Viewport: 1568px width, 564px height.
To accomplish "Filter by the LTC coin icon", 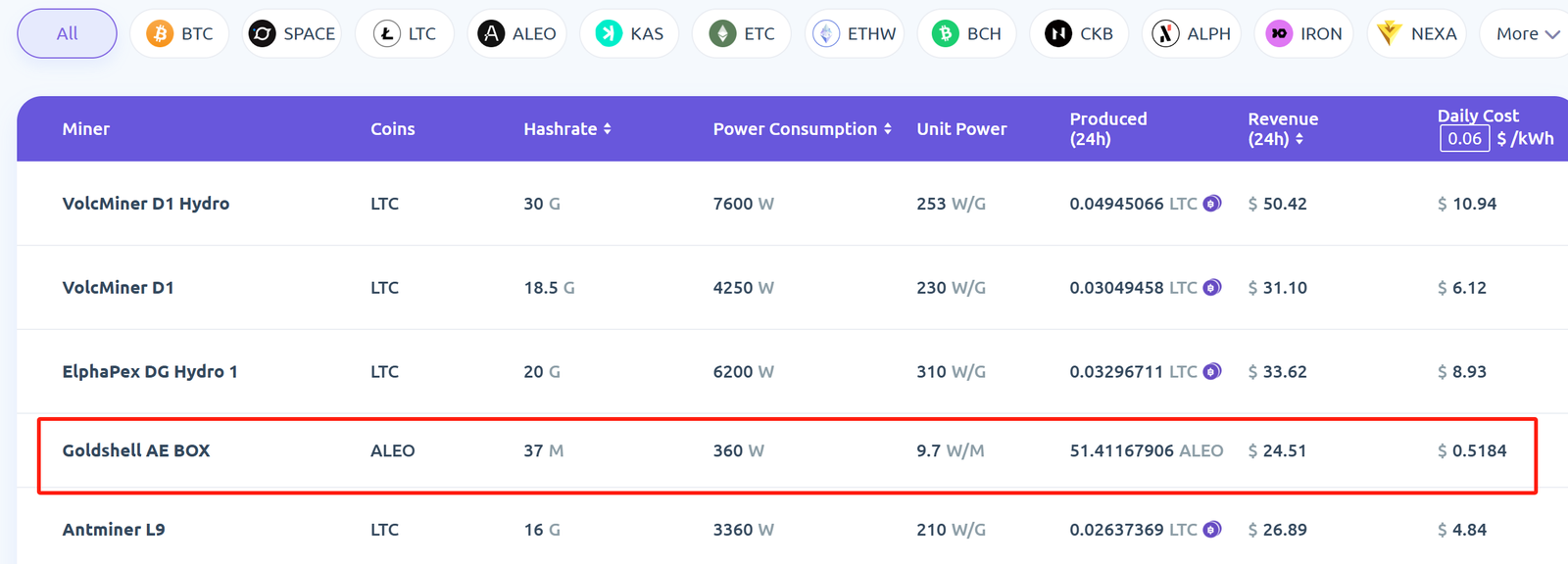I will [x=387, y=34].
